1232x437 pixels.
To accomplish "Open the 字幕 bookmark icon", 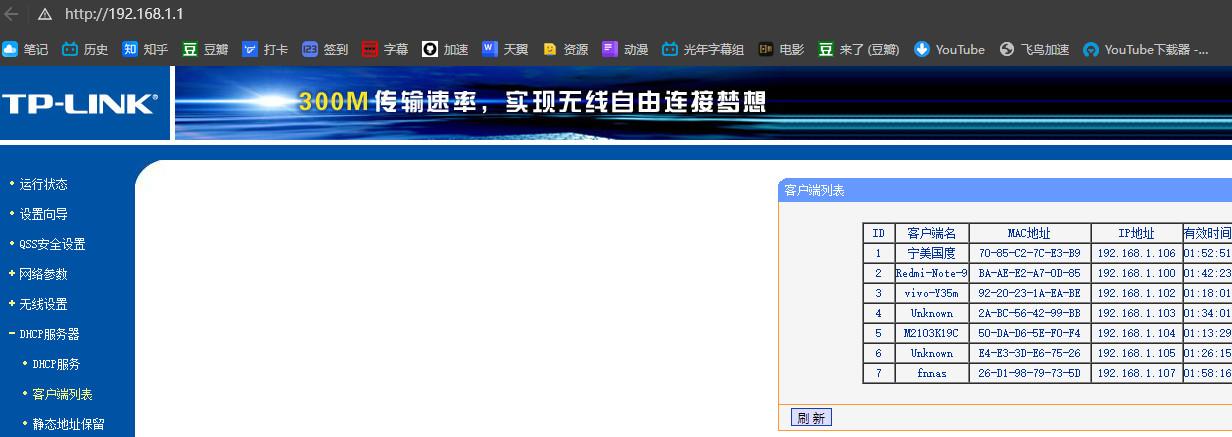I will (x=370, y=49).
